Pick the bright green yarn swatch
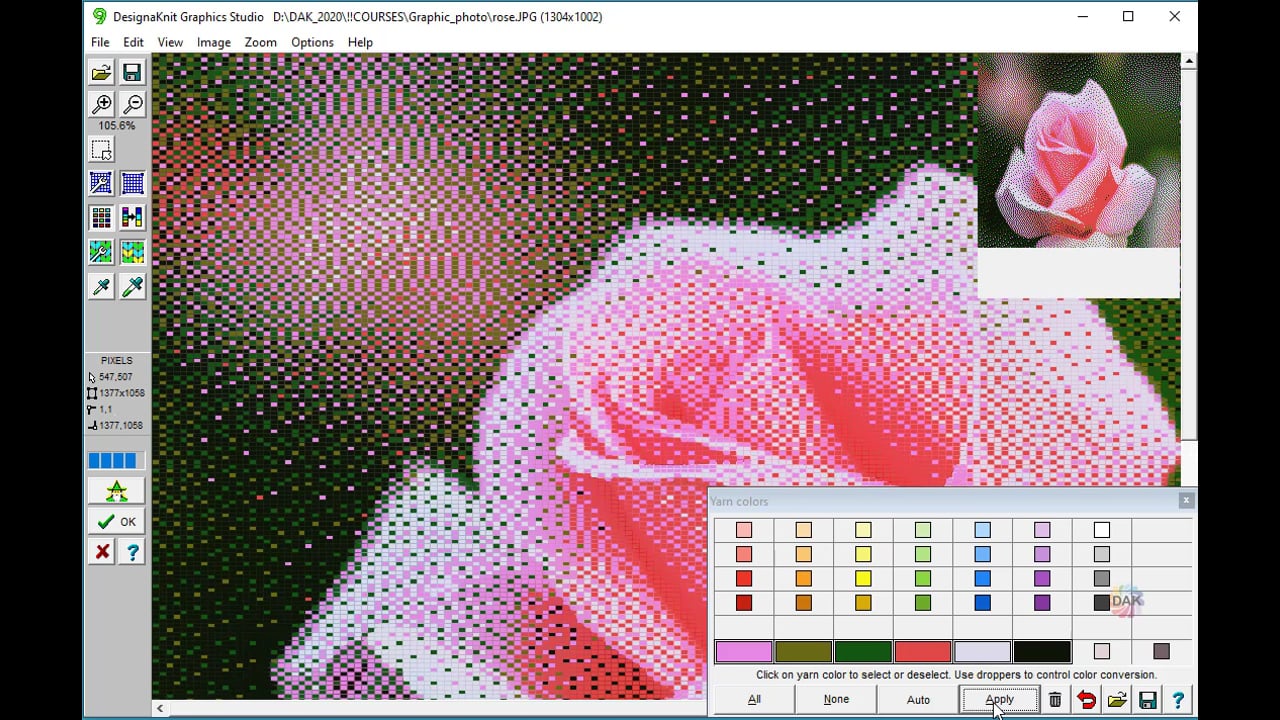 [922, 578]
